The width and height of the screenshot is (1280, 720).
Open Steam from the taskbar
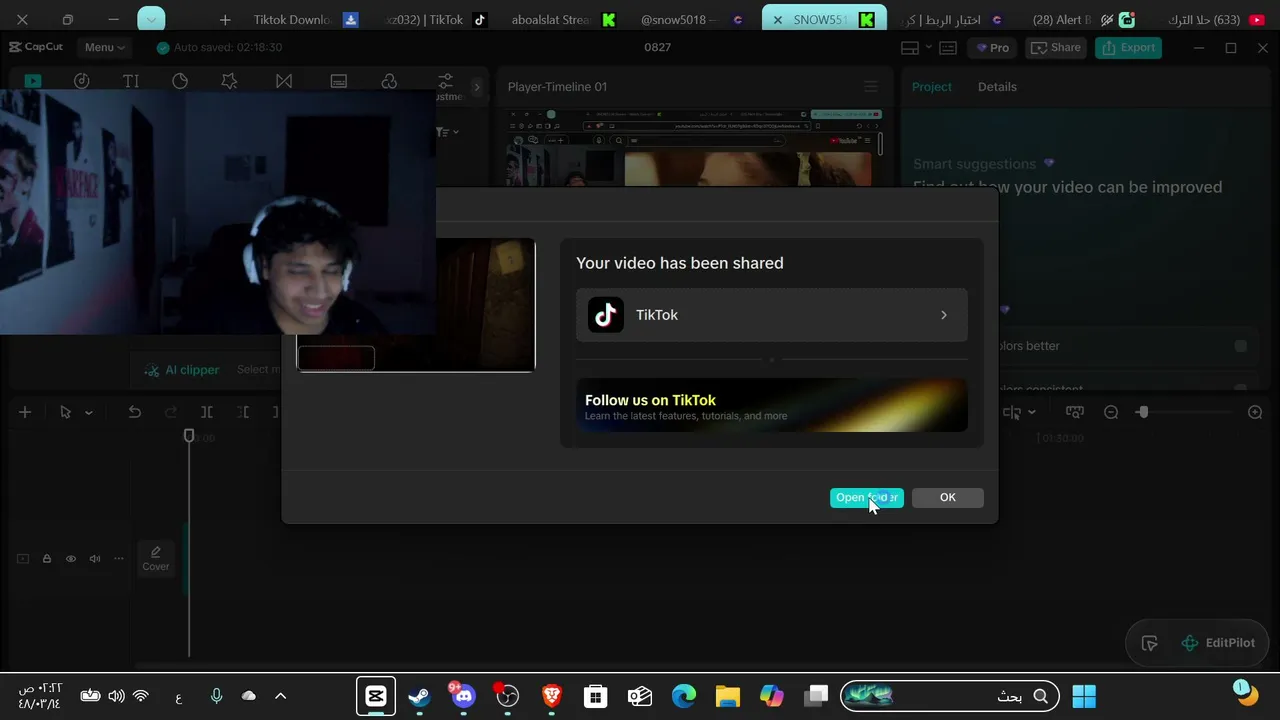point(420,696)
